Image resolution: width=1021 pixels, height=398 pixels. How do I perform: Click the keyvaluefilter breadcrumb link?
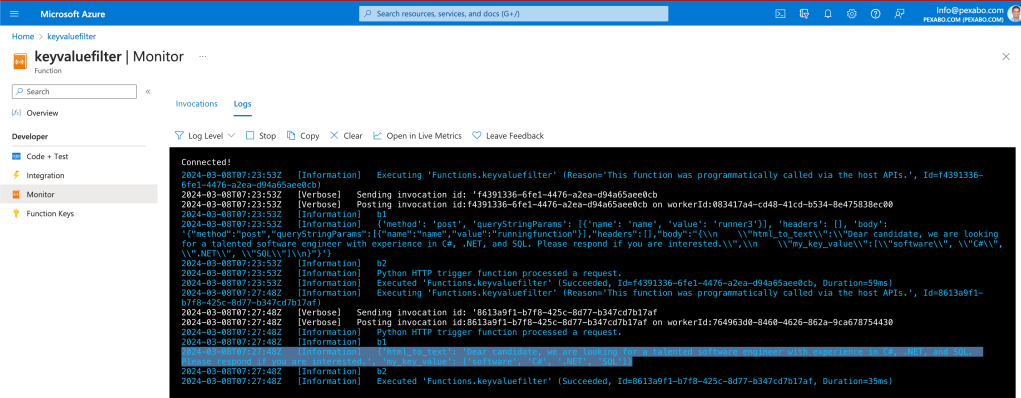point(72,36)
